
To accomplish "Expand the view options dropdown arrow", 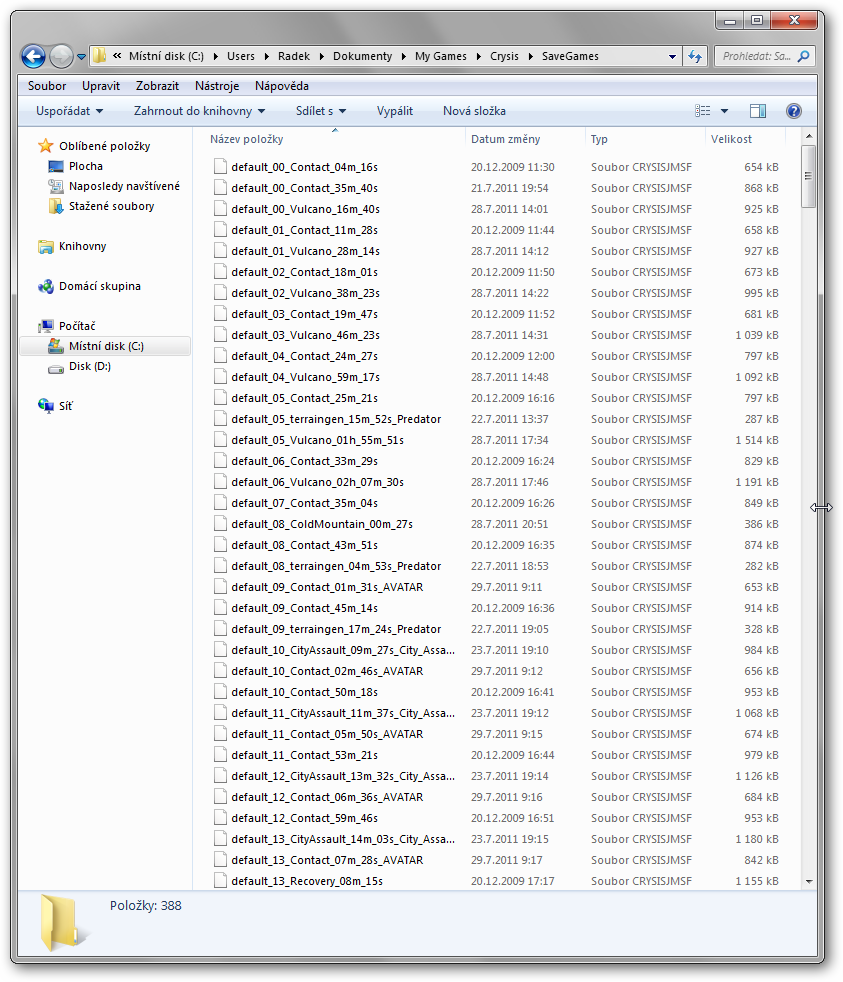I will (725, 111).
